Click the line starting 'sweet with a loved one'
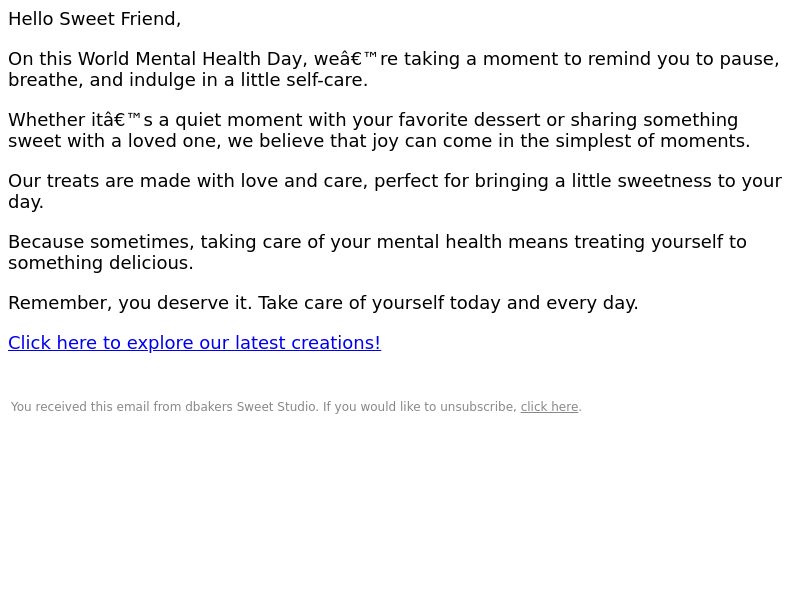This screenshot has height=600, width=800. [x=379, y=141]
